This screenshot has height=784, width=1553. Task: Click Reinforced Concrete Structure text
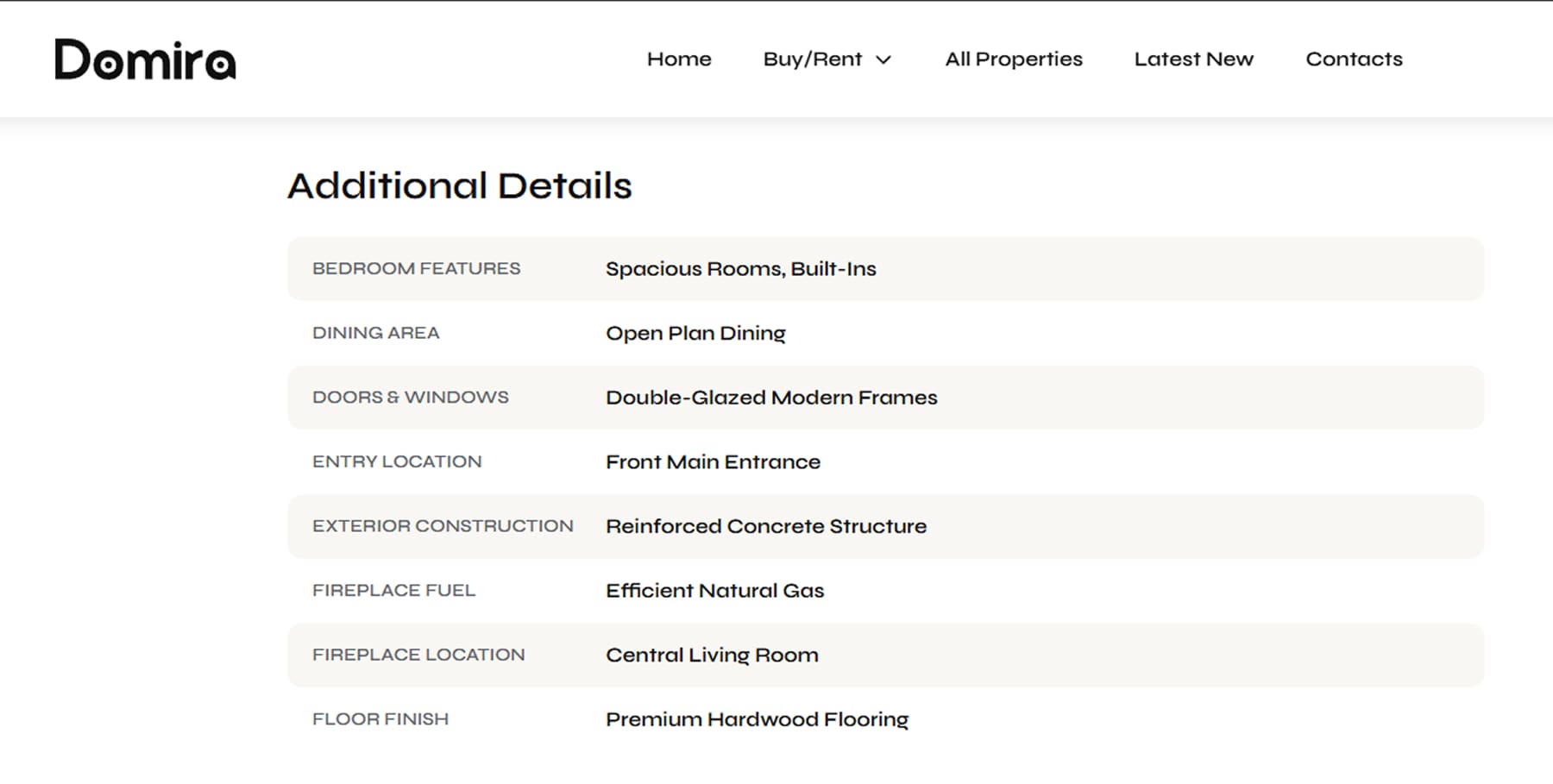(x=766, y=526)
